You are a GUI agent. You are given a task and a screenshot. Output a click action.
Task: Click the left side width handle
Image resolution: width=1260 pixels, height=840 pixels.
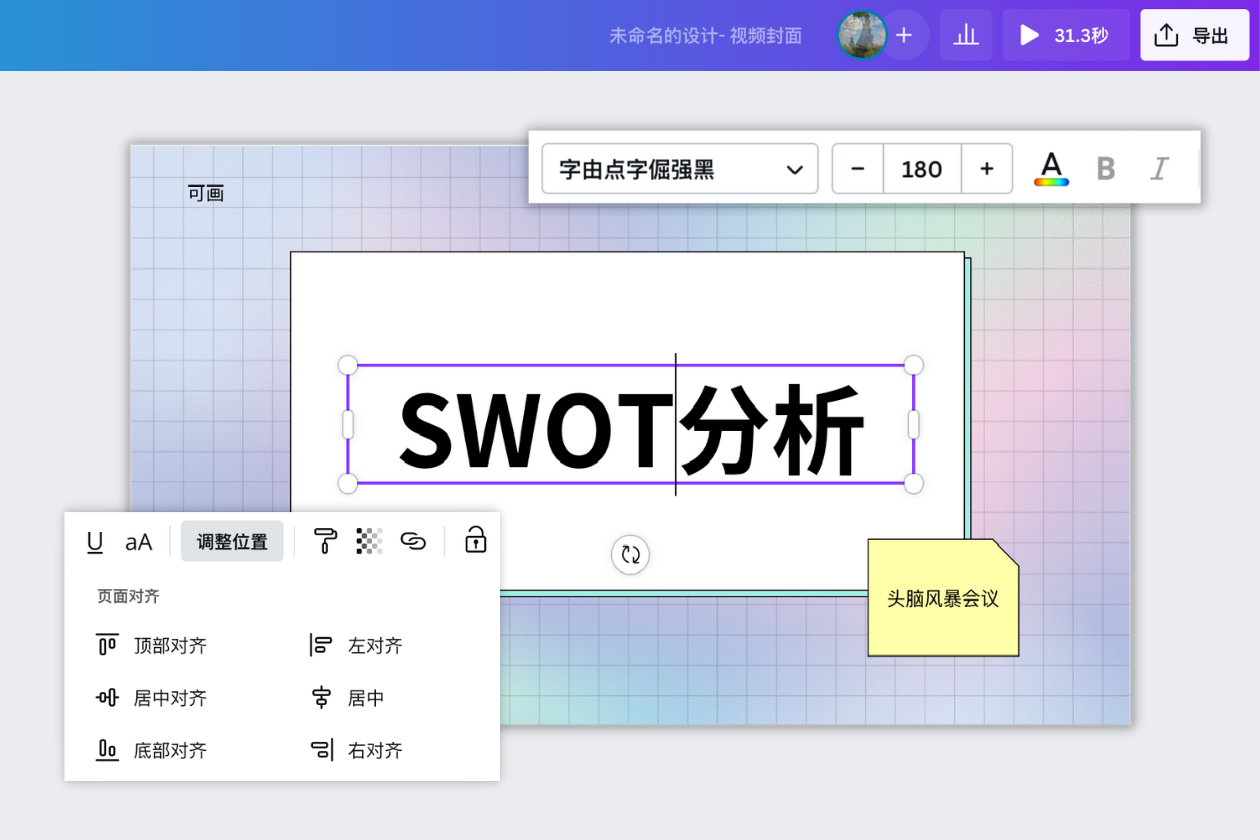click(348, 425)
